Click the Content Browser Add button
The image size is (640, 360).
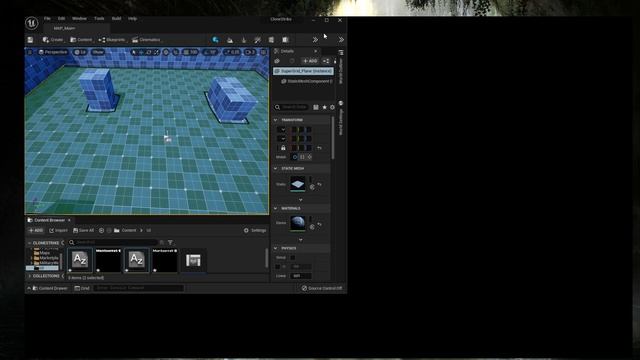(36, 230)
